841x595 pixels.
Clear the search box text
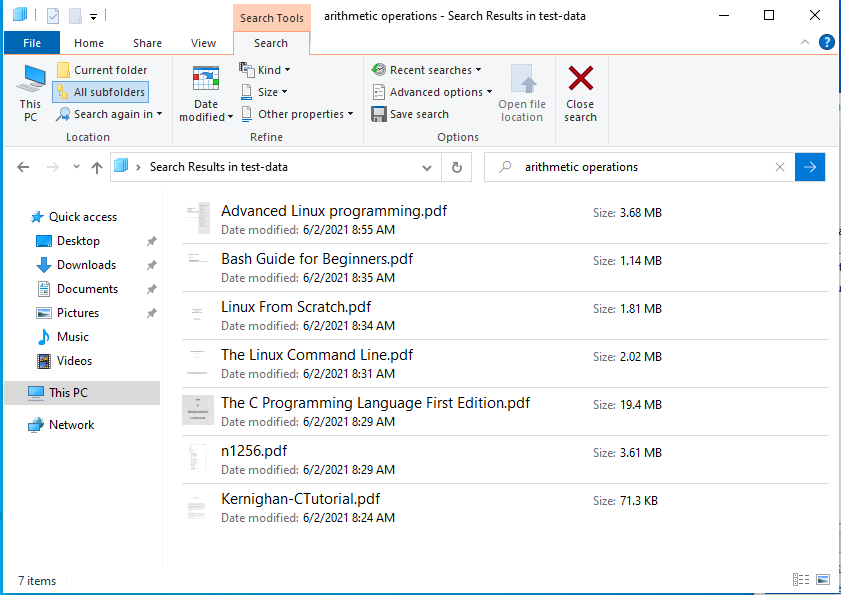[x=780, y=167]
